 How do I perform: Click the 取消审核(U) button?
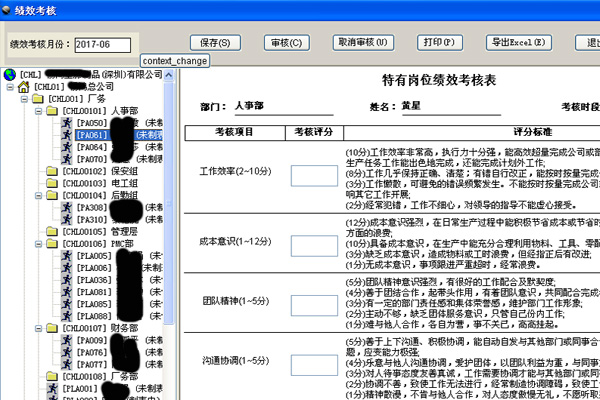(x=363, y=42)
